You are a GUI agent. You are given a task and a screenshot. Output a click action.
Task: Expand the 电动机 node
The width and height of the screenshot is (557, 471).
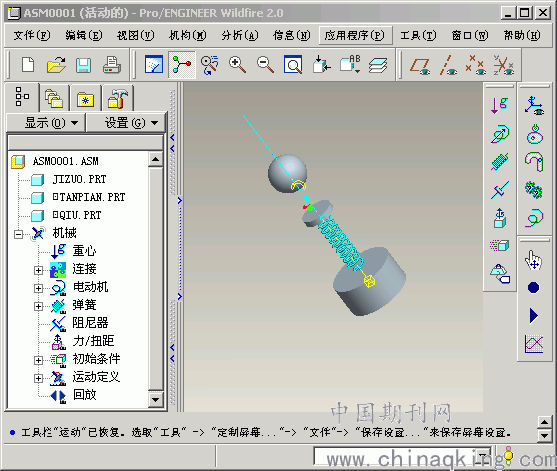[x=38, y=288]
